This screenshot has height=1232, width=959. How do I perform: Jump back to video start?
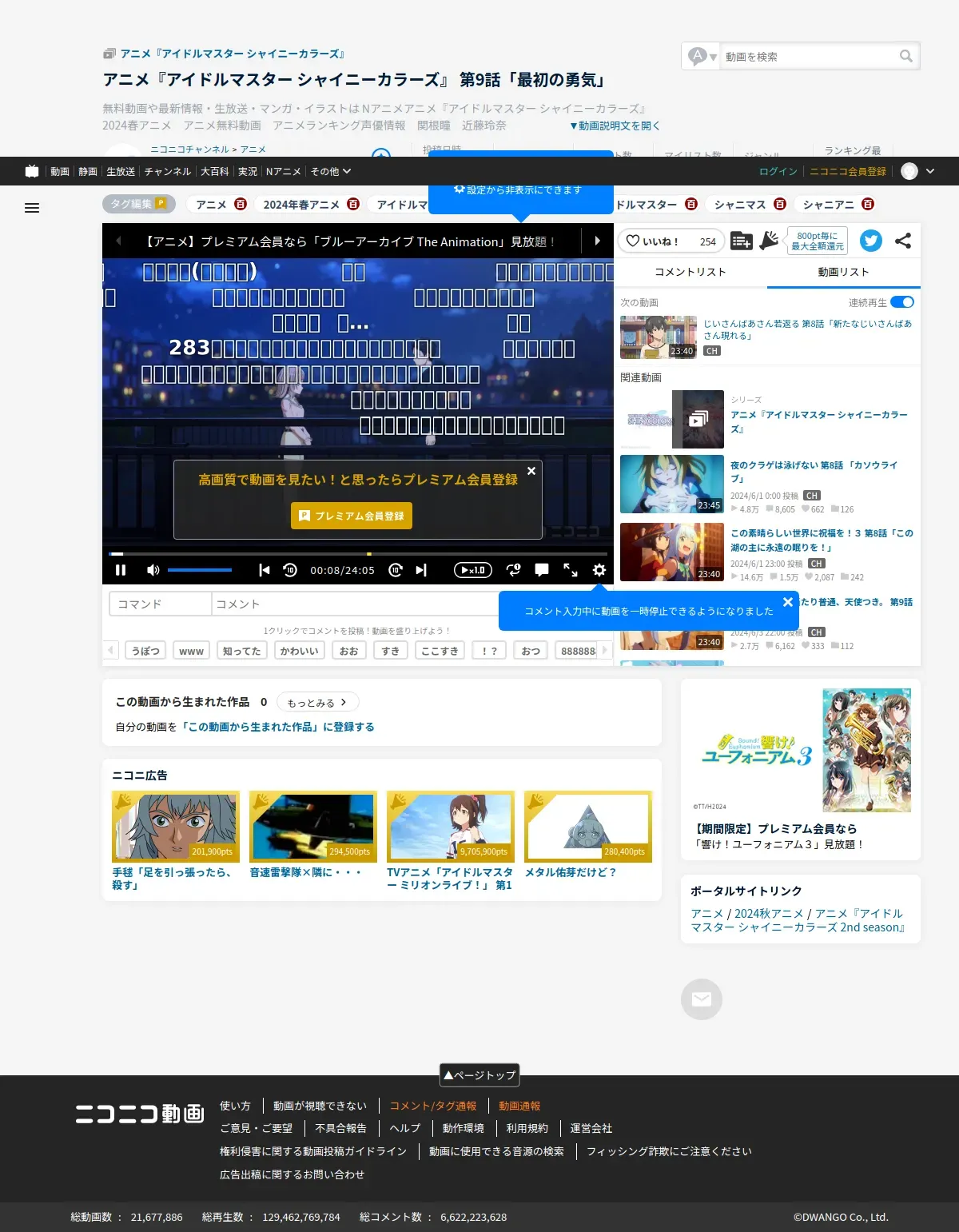[x=264, y=570]
